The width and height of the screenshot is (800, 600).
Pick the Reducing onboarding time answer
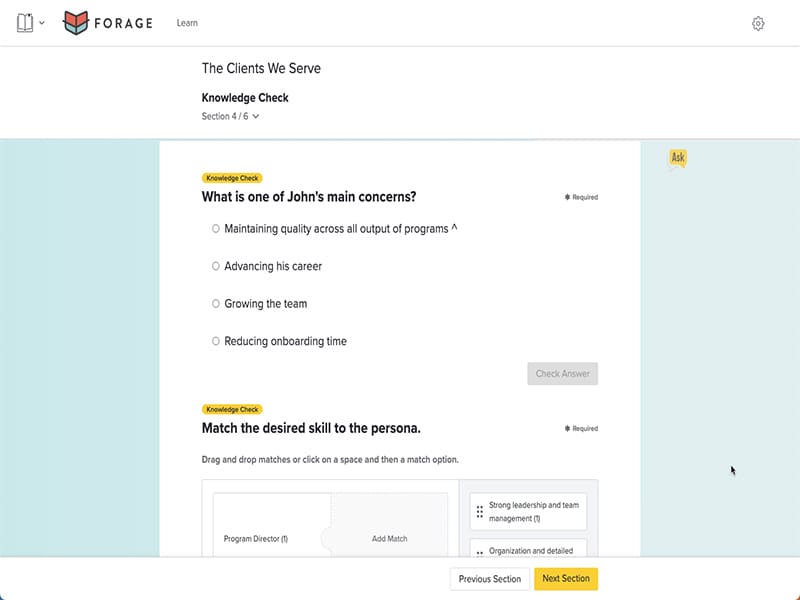tap(216, 342)
